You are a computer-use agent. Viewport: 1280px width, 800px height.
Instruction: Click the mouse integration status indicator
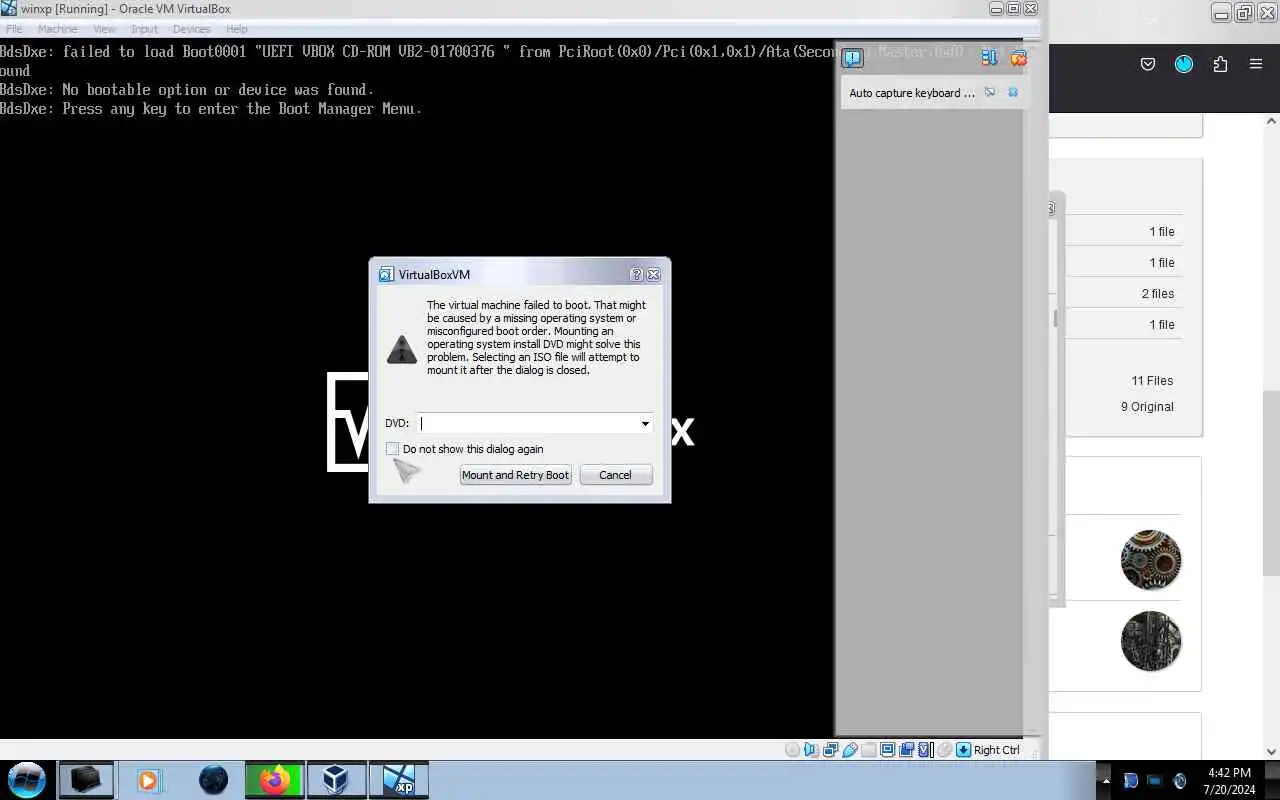pyautogui.click(x=945, y=750)
